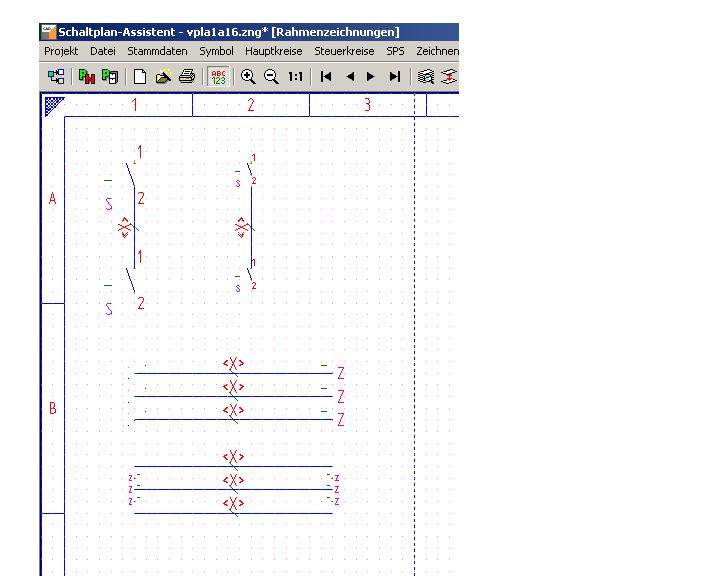
Task: Open a file with the folder icon
Action: (x=163, y=76)
